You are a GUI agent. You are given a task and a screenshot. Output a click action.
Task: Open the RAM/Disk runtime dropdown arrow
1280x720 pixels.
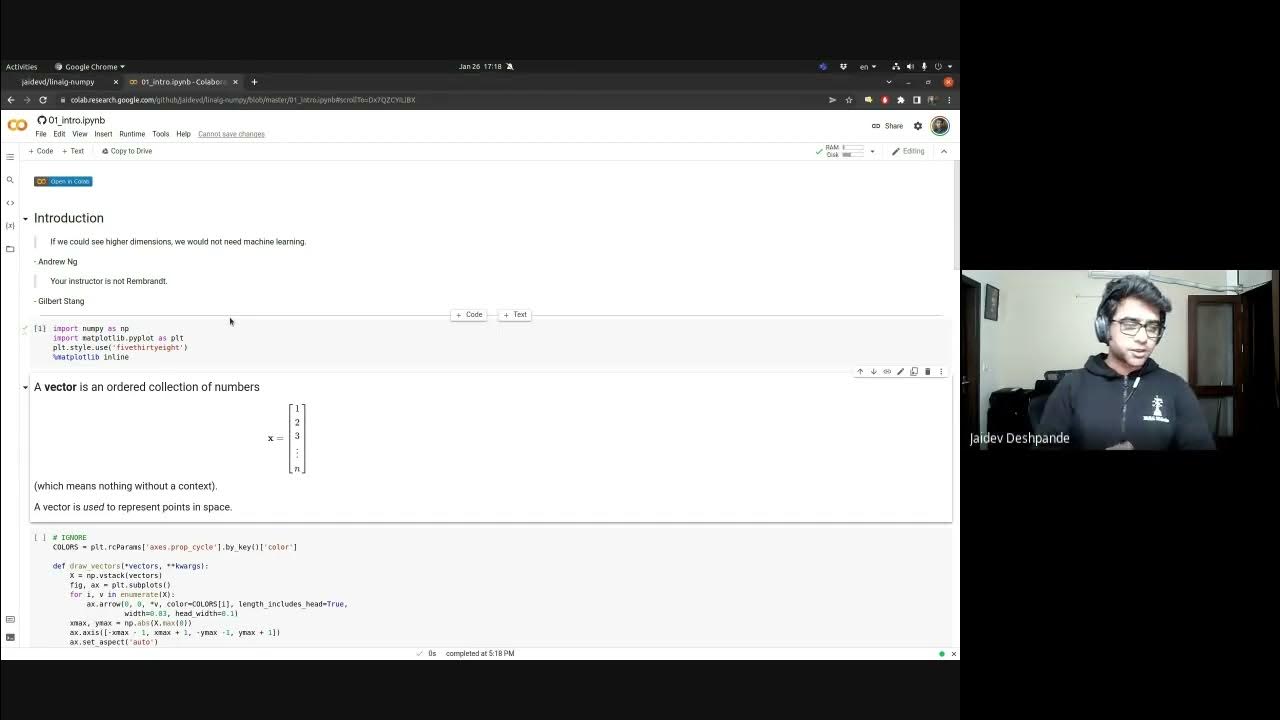(872, 152)
